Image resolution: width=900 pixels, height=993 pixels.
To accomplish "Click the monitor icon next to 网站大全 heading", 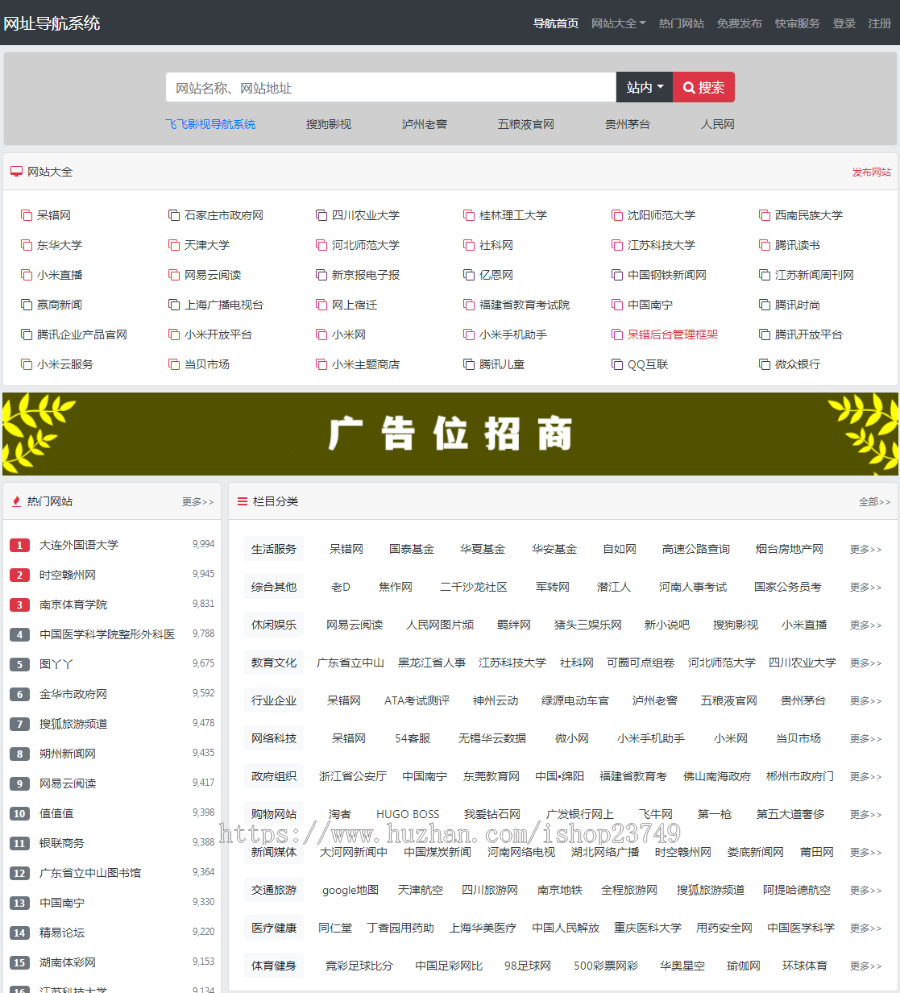I will point(16,172).
